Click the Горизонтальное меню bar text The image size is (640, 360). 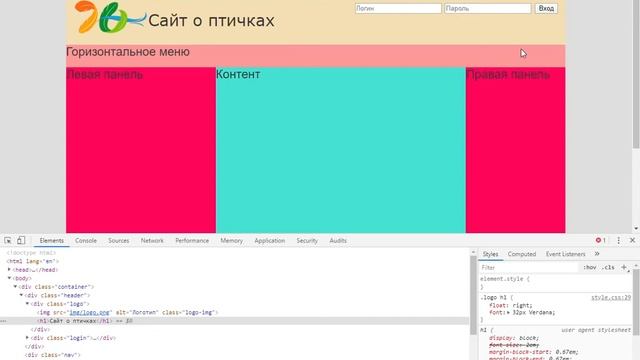127,52
